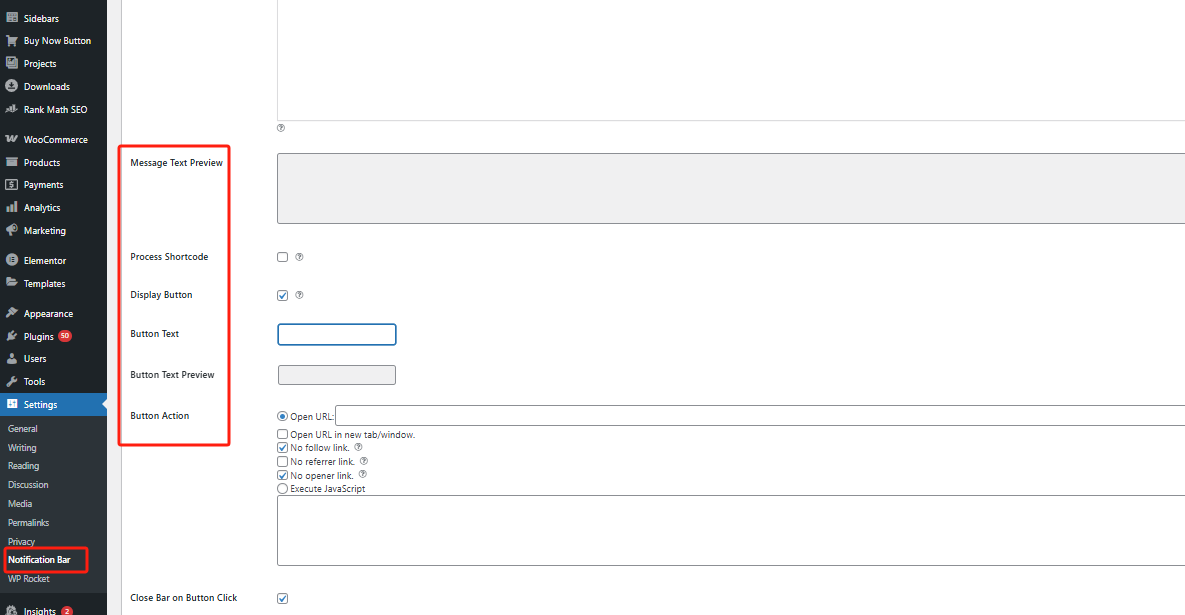The height and width of the screenshot is (615, 1185).
Task: Click the Settings menu icon
Action: pos(12,404)
